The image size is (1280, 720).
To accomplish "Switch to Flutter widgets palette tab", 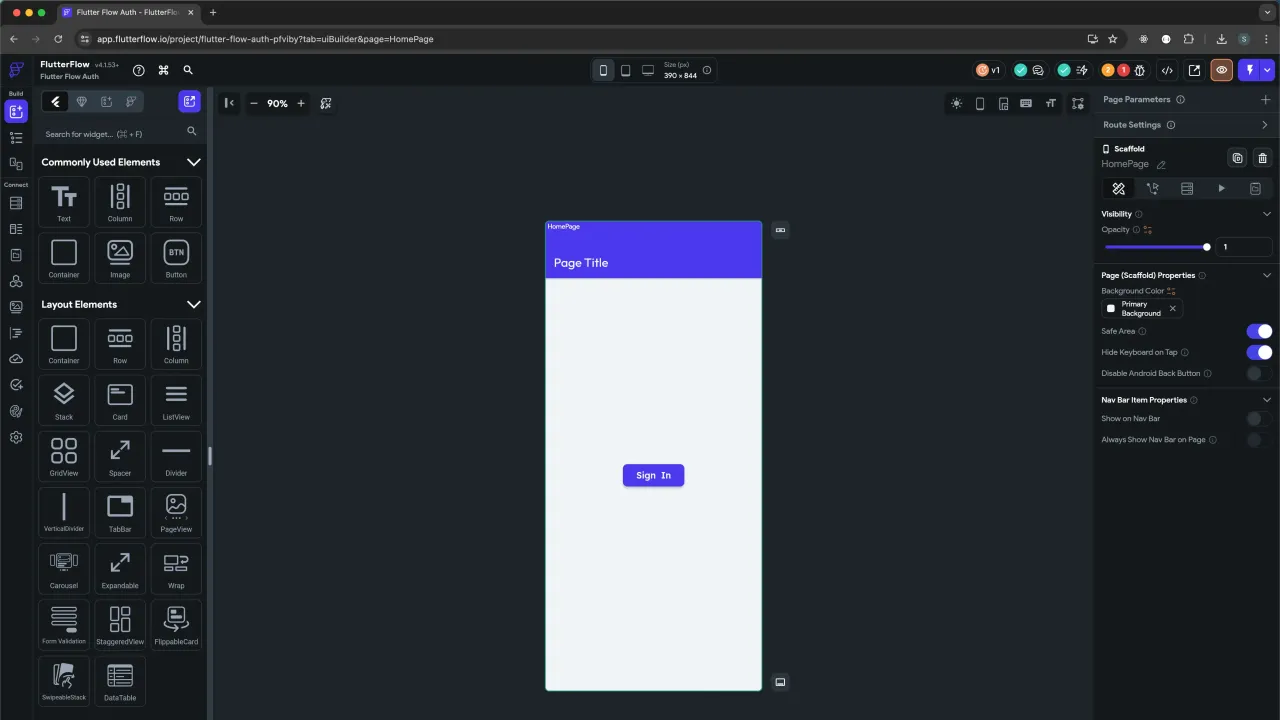I will point(56,102).
